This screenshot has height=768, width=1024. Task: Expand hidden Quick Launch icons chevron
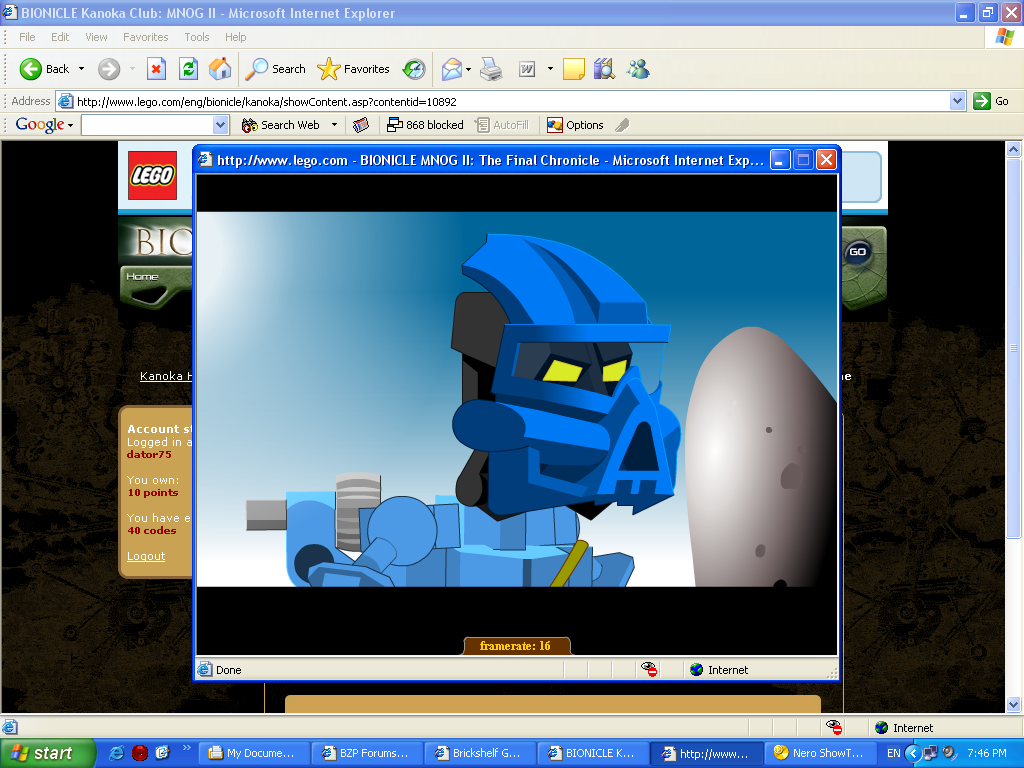[186, 748]
